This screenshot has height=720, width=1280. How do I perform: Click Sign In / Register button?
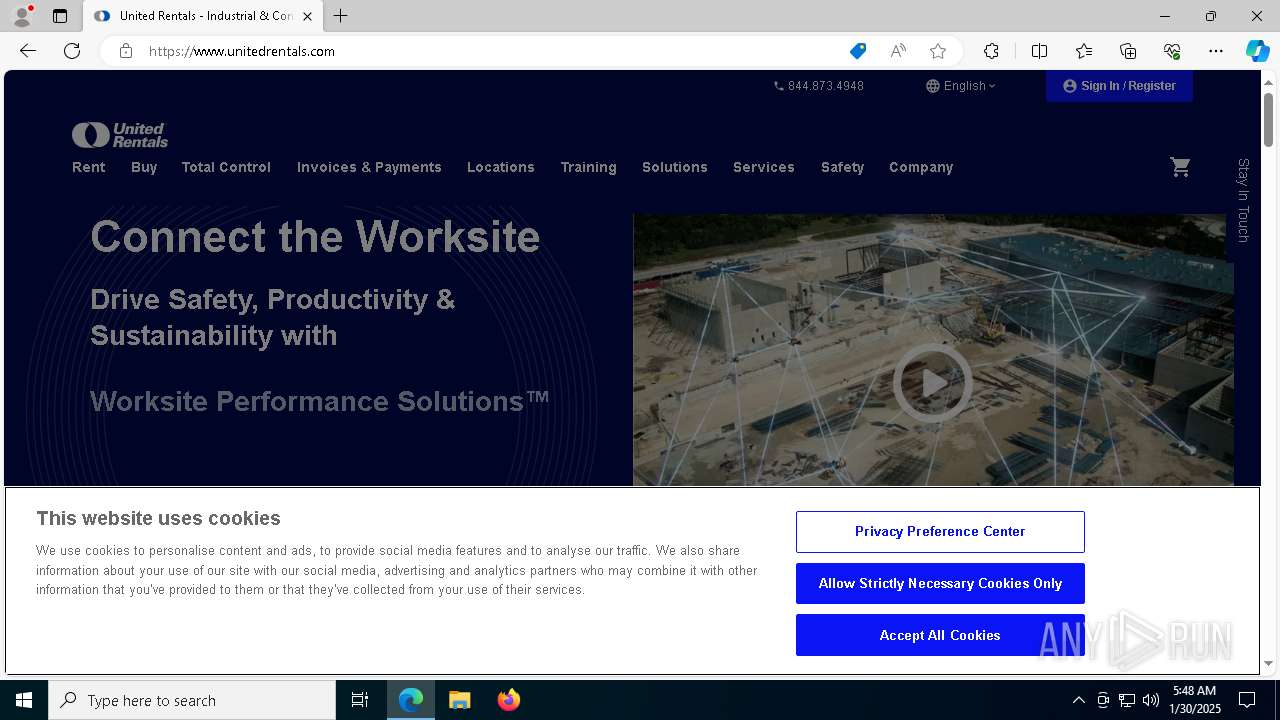(x=1119, y=86)
